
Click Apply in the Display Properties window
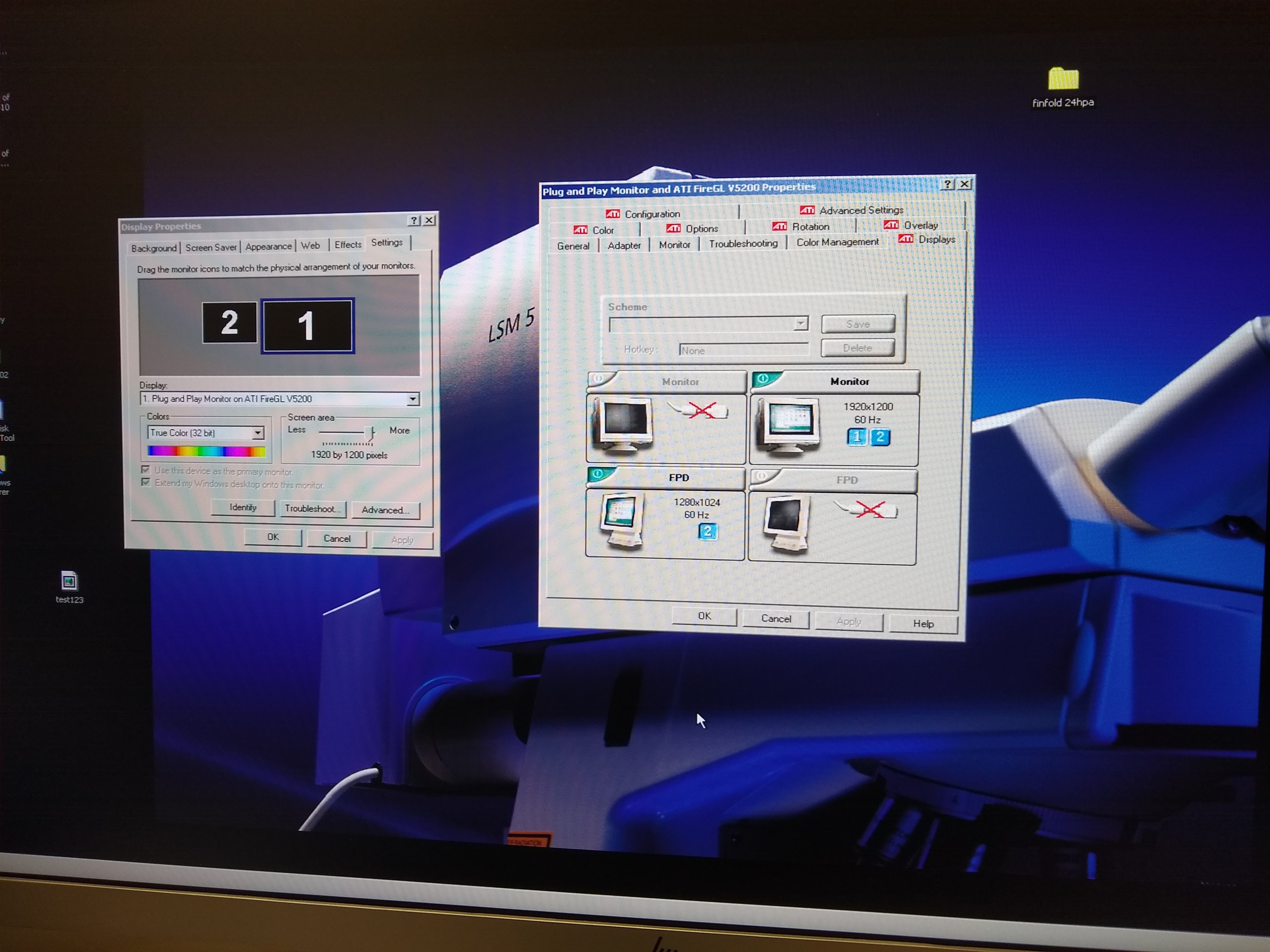[402, 540]
